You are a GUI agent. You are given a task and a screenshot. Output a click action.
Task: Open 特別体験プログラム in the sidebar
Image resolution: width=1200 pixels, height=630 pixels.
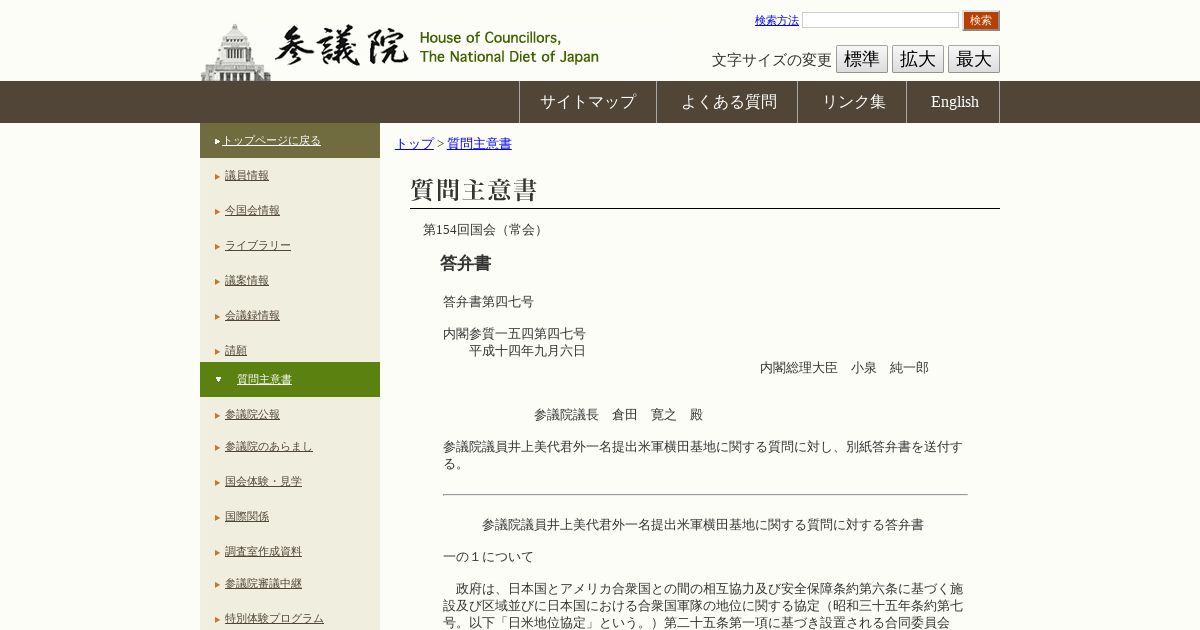point(274,618)
